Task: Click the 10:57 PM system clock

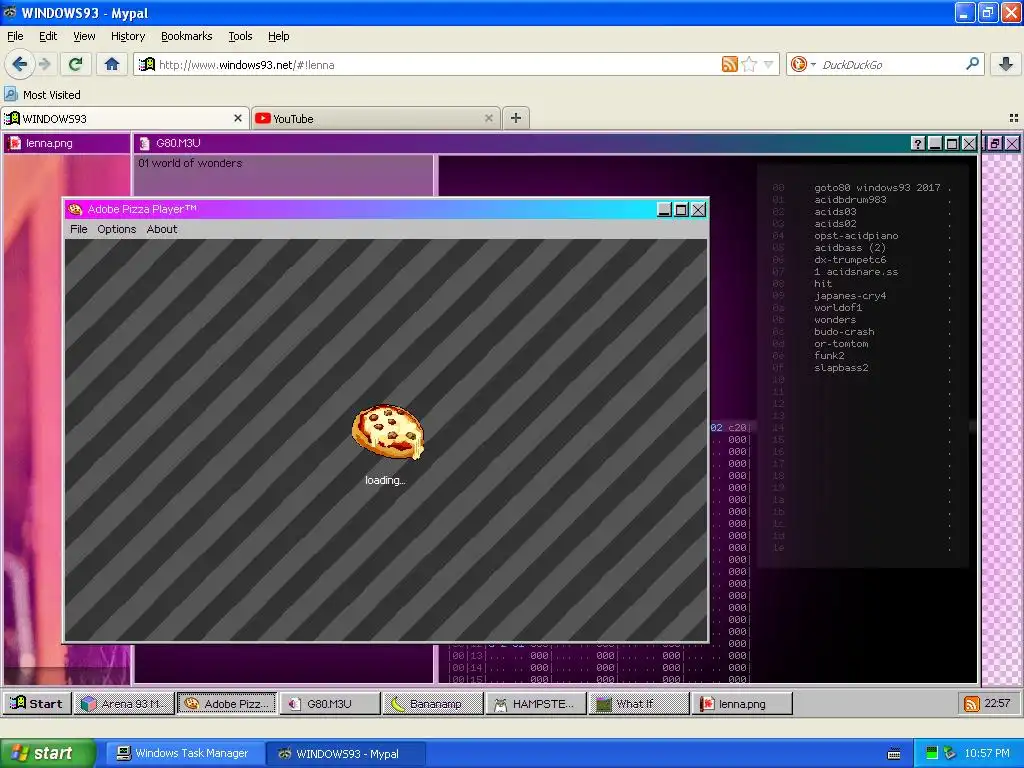Action: point(987,753)
